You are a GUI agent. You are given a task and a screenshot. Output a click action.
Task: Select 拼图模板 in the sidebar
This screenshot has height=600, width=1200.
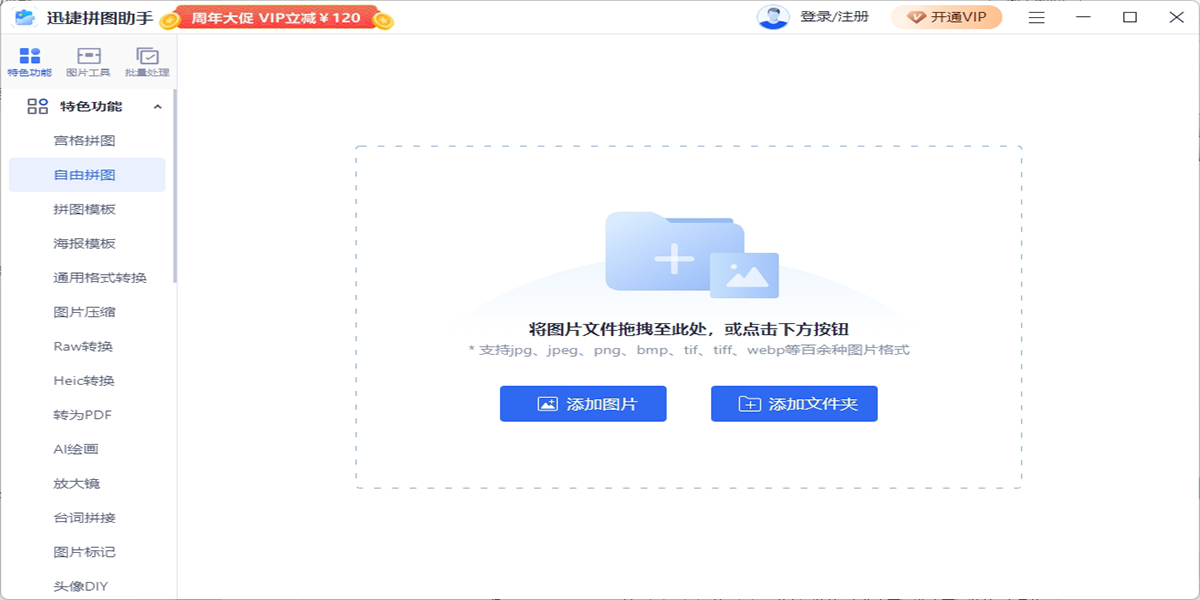click(x=87, y=209)
